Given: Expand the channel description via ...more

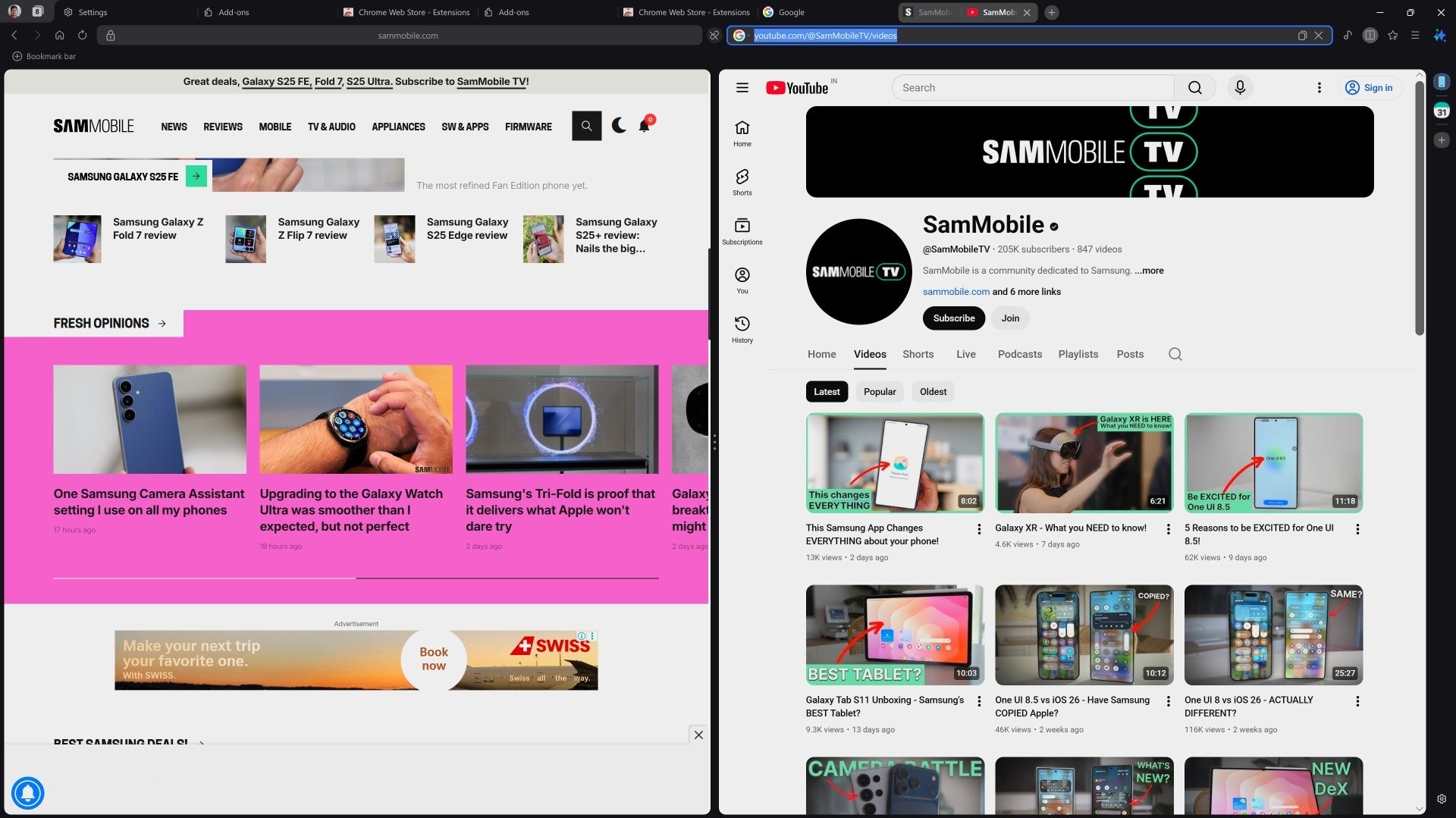Looking at the screenshot, I should point(1148,270).
